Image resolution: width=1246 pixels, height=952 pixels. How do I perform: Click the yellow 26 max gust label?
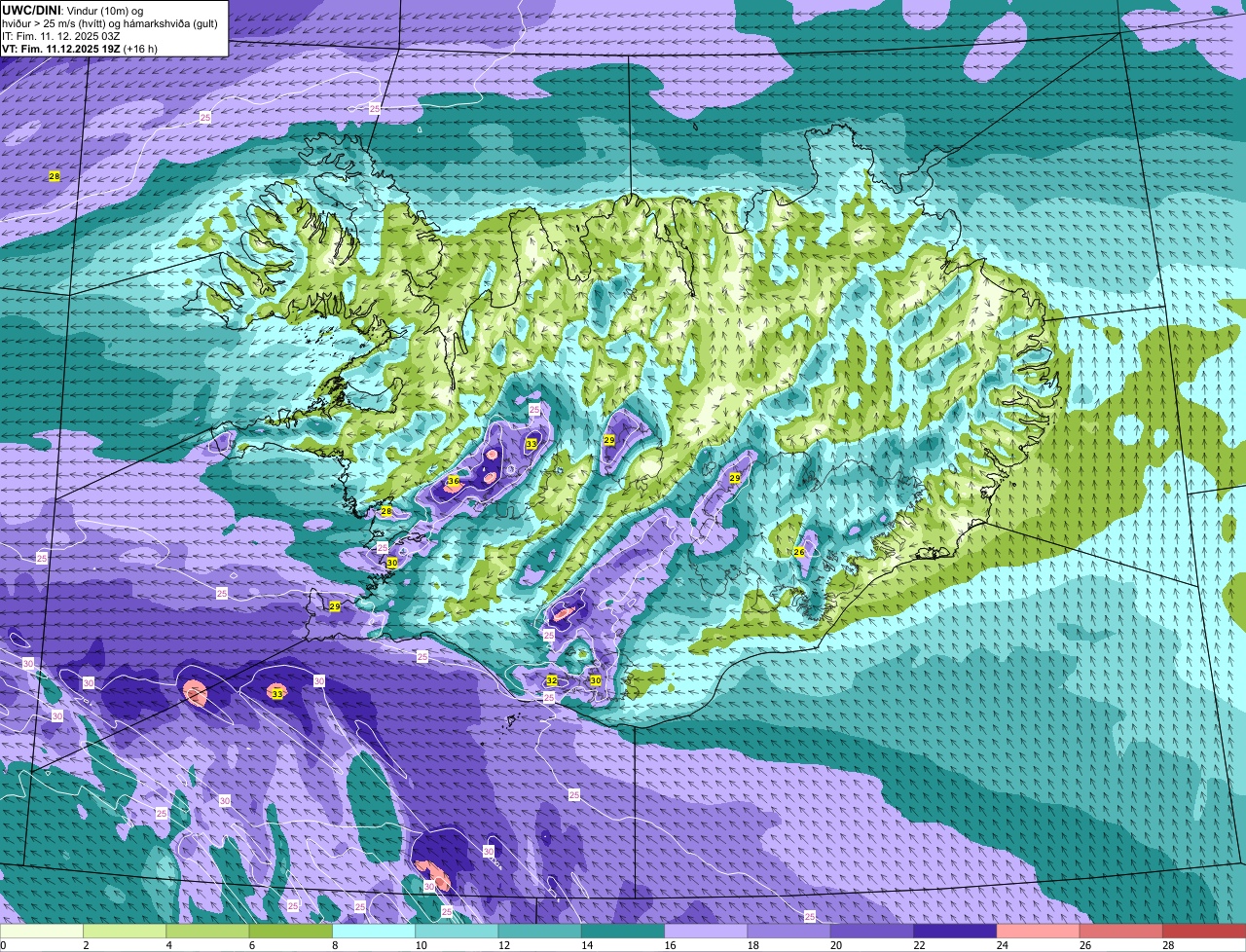point(799,552)
